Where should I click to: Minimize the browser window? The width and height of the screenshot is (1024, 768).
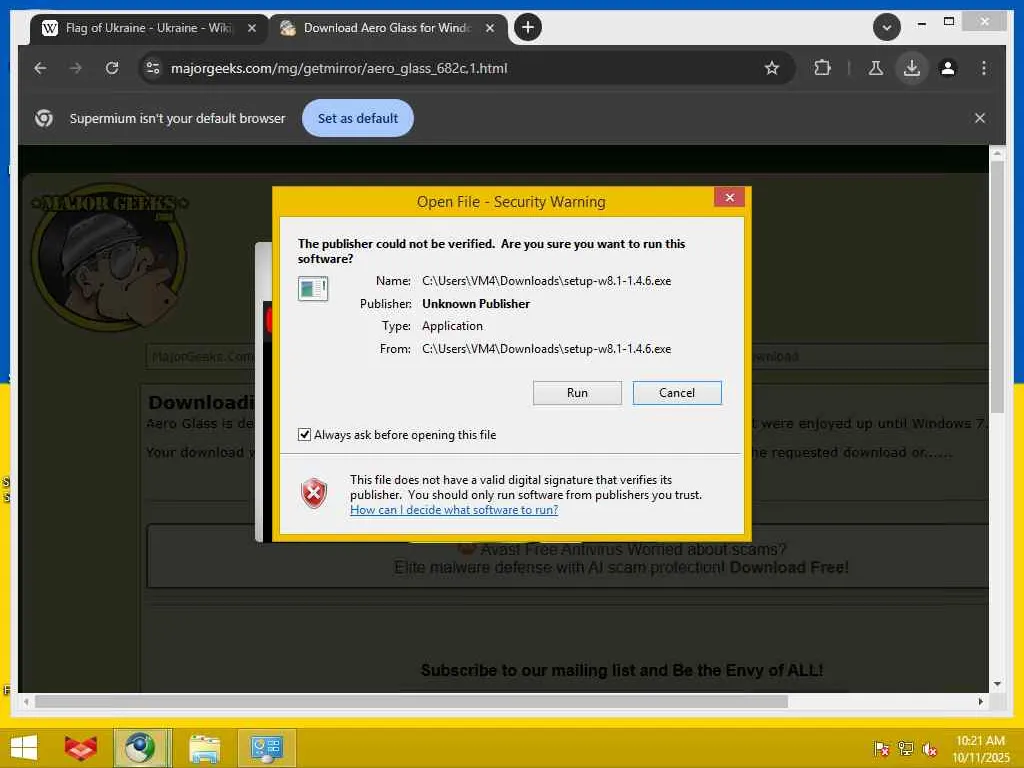921,23
